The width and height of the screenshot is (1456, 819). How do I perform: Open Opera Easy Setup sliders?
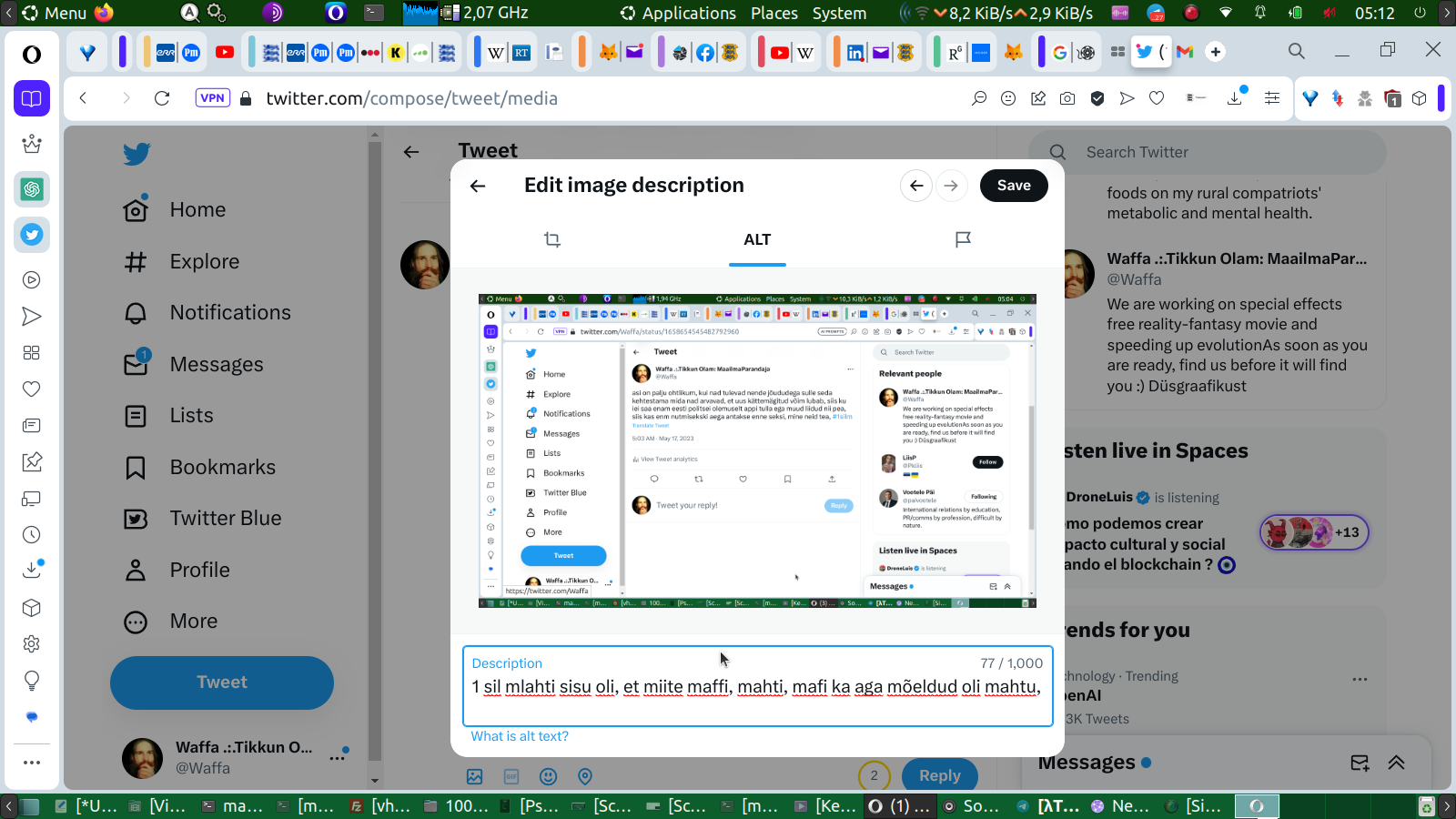click(x=1272, y=98)
